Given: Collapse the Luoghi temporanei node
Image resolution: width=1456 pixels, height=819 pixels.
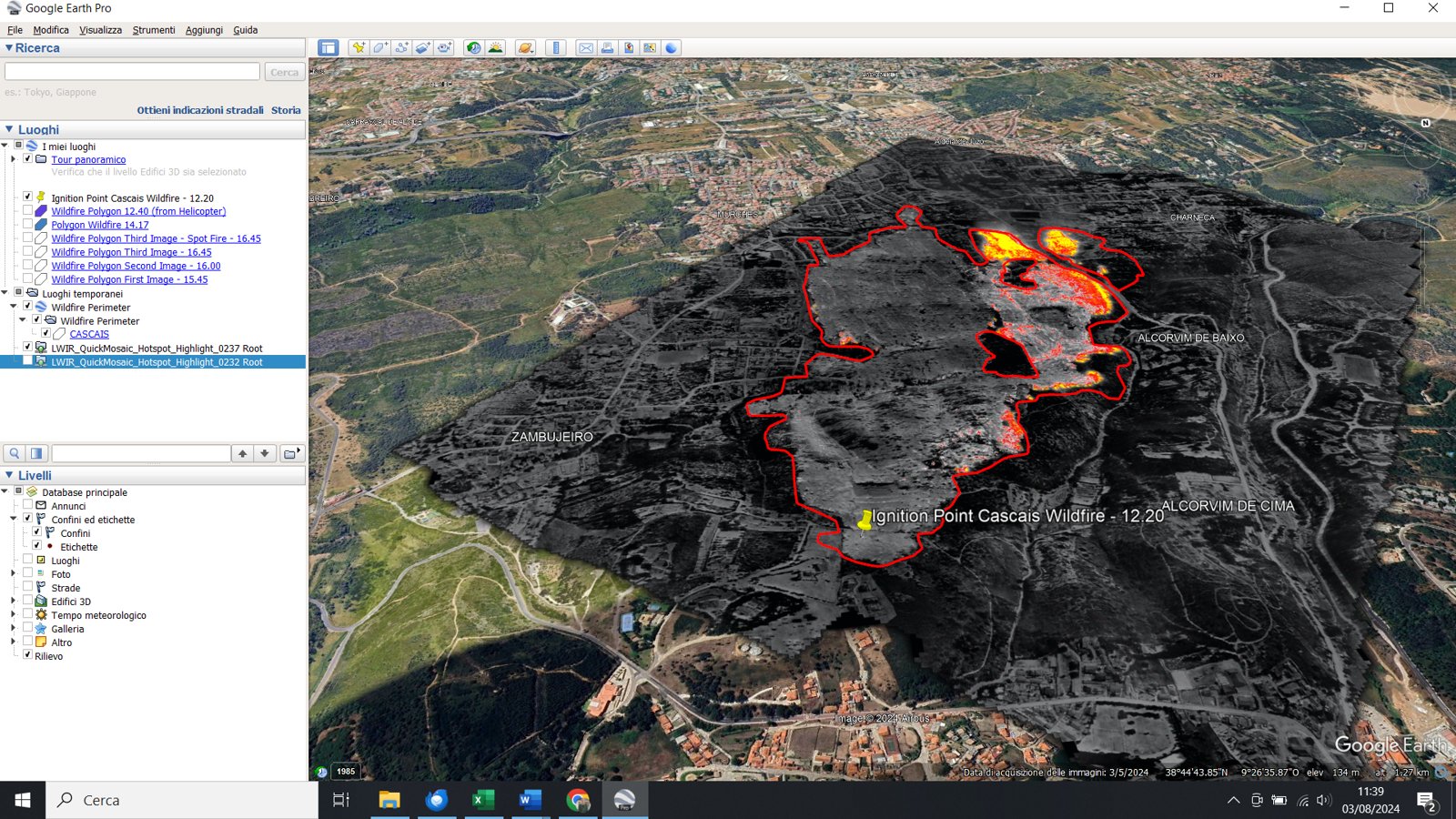Looking at the screenshot, I should 5,293.
